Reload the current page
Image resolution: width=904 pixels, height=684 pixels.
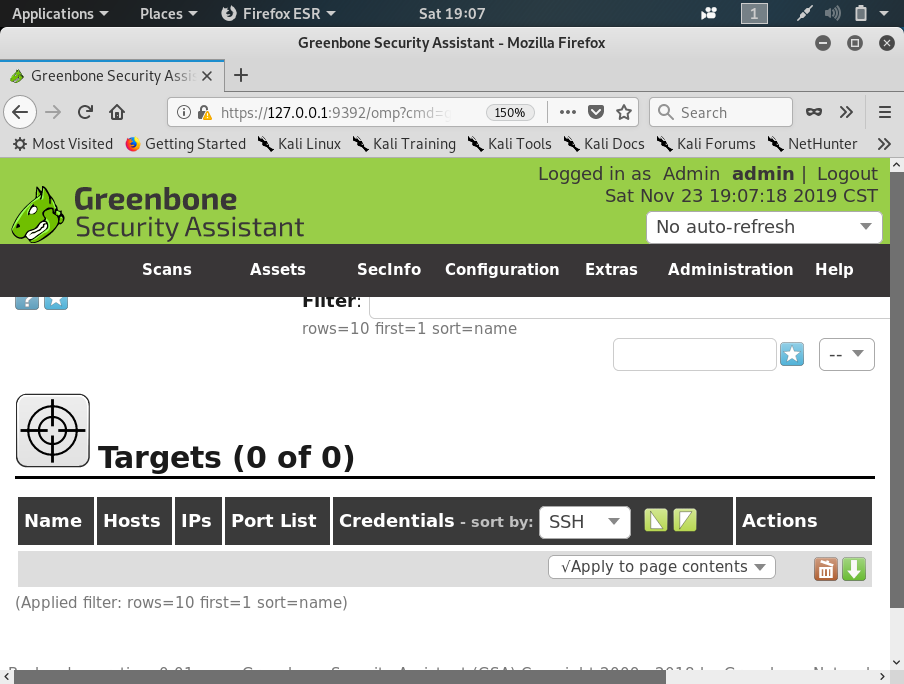coord(85,112)
